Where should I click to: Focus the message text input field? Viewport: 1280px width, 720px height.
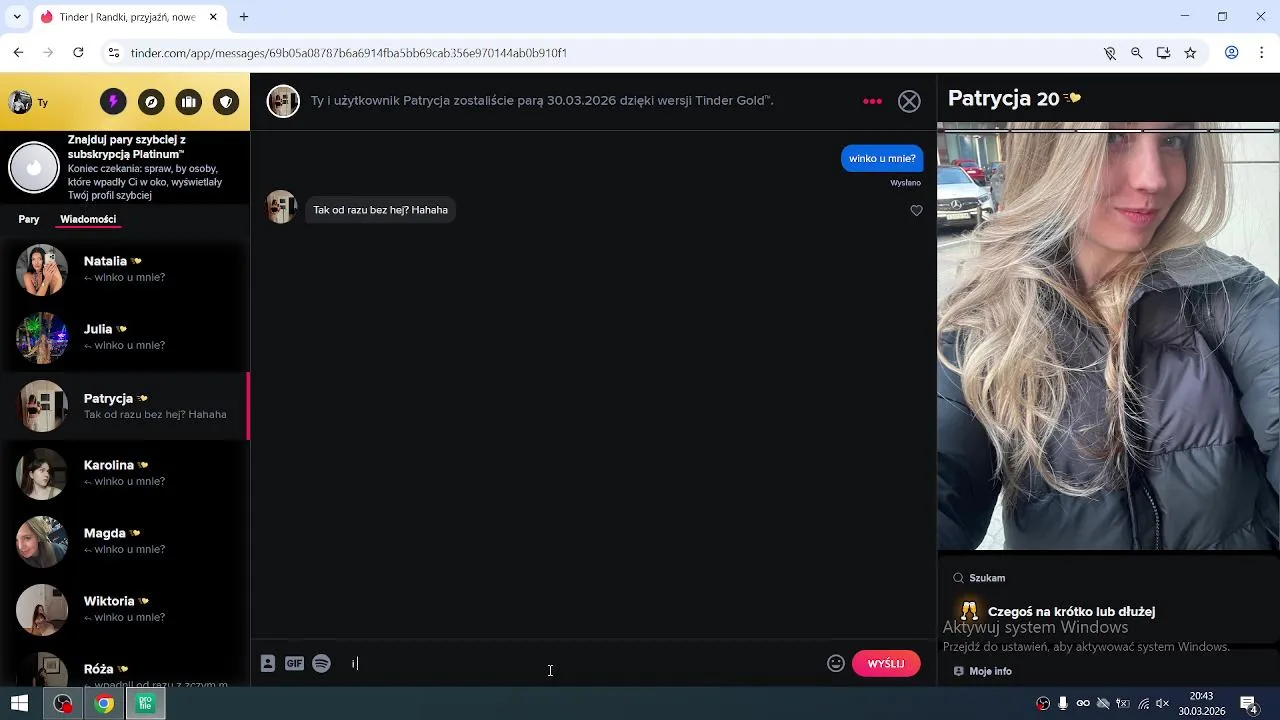[585, 663]
